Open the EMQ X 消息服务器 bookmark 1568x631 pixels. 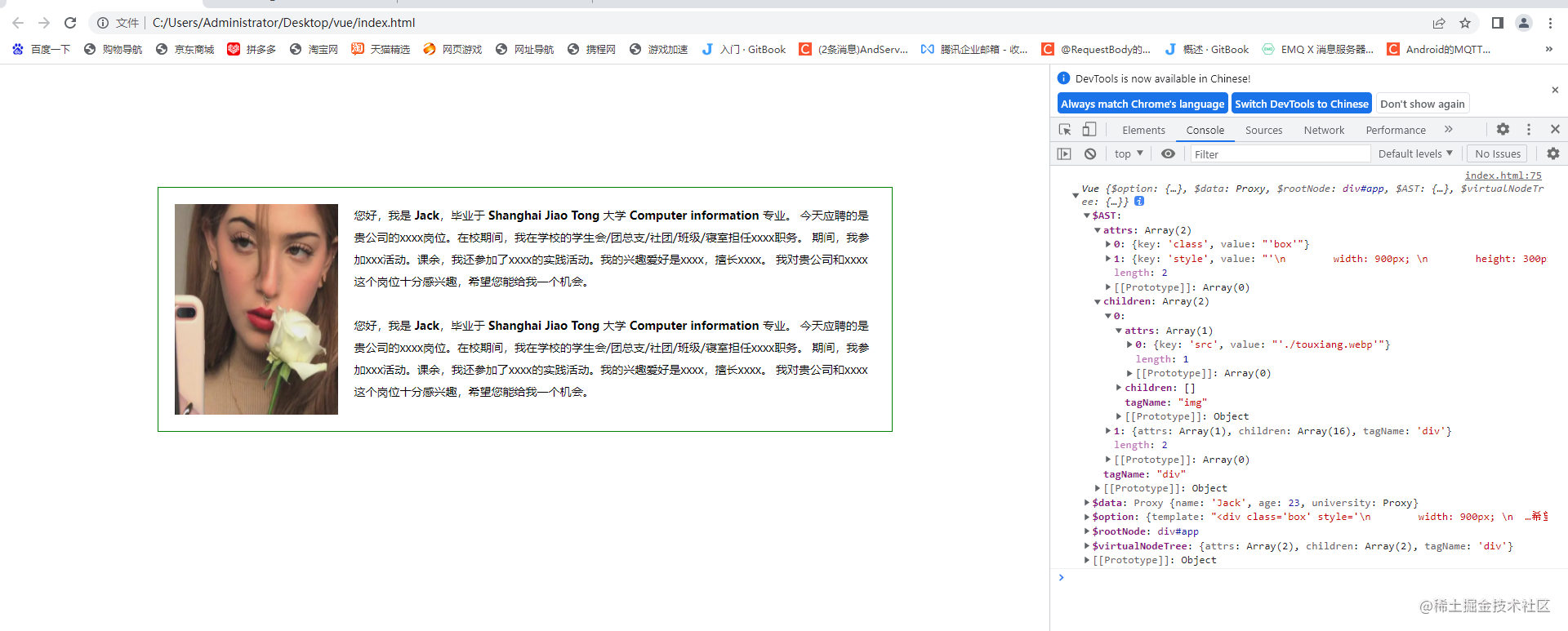coord(1318,49)
